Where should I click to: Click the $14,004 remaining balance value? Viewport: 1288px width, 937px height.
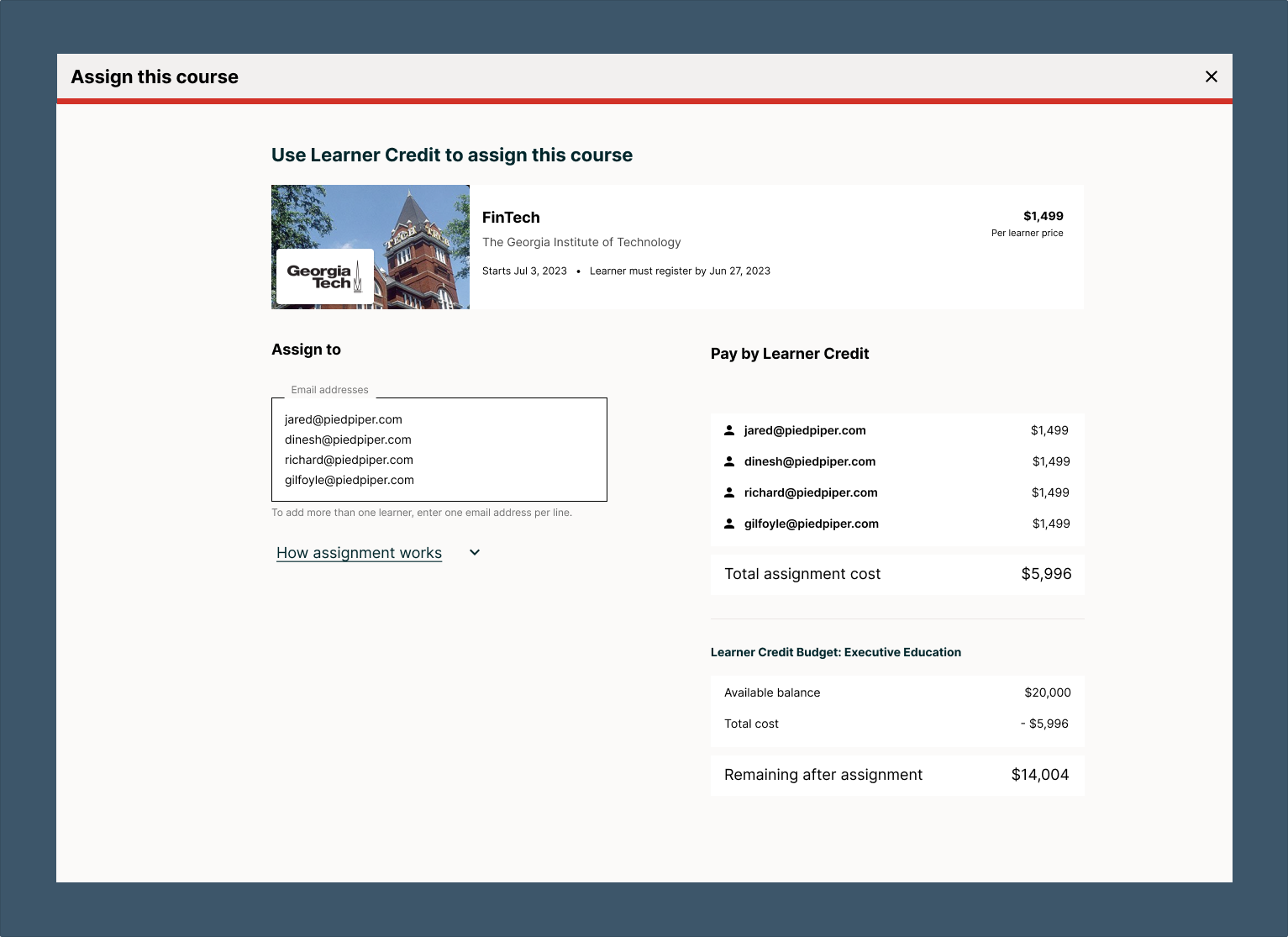(x=1040, y=775)
